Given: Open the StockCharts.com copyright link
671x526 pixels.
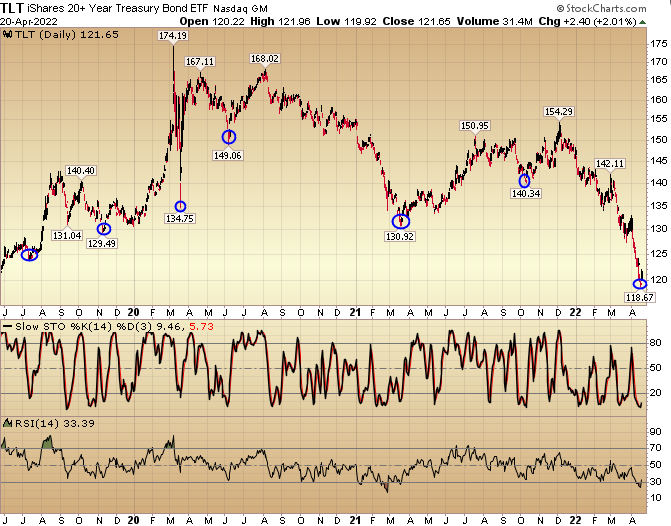Looking at the screenshot, I should (601, 9).
